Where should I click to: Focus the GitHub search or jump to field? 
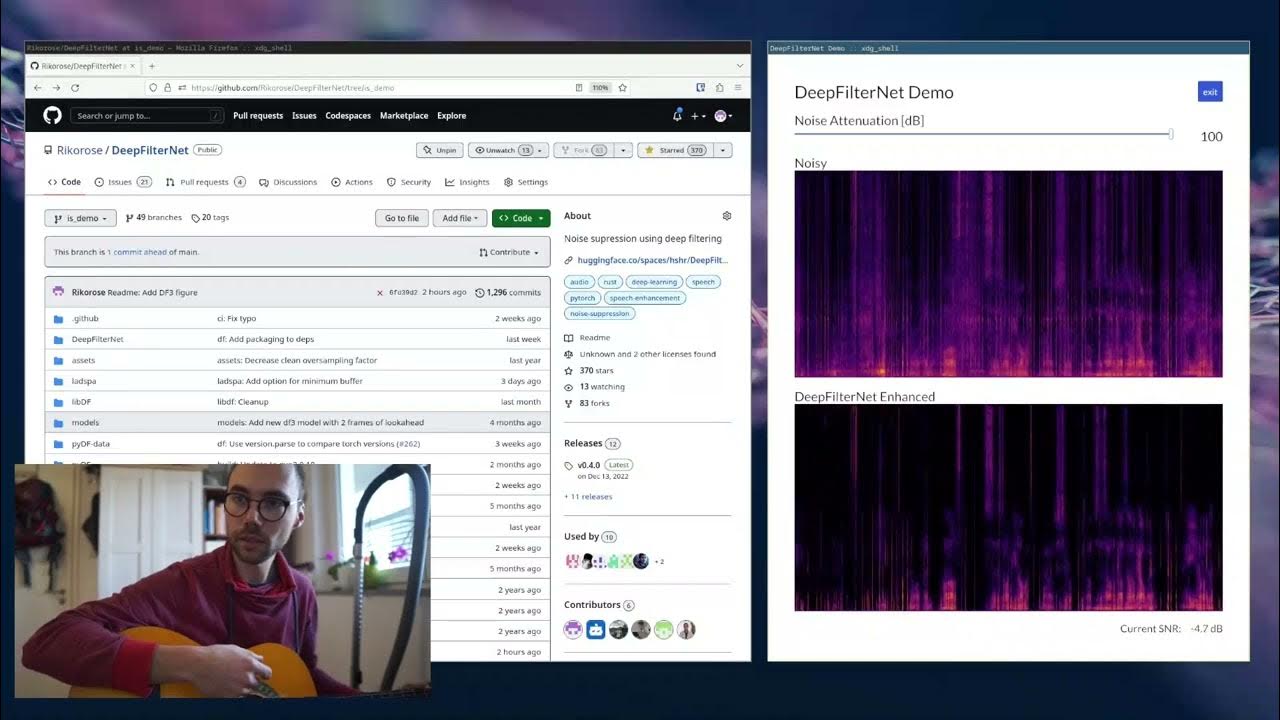click(147, 116)
